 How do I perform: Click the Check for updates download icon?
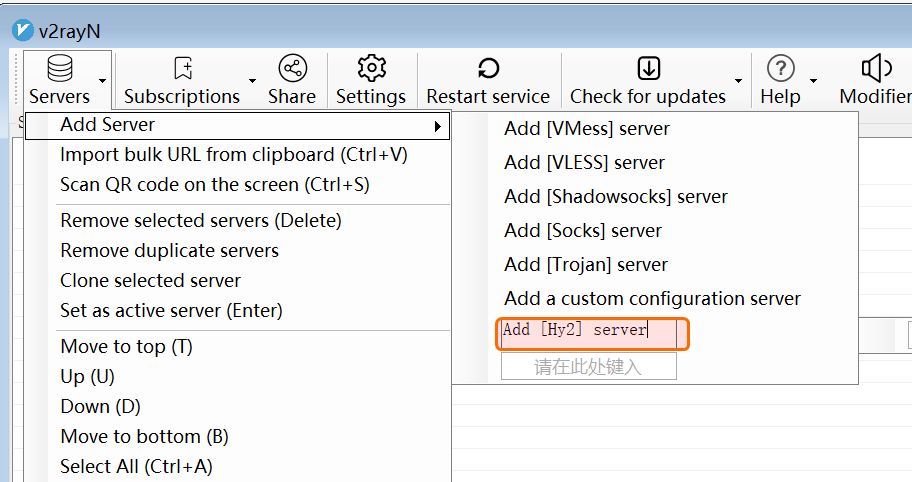[x=648, y=69]
